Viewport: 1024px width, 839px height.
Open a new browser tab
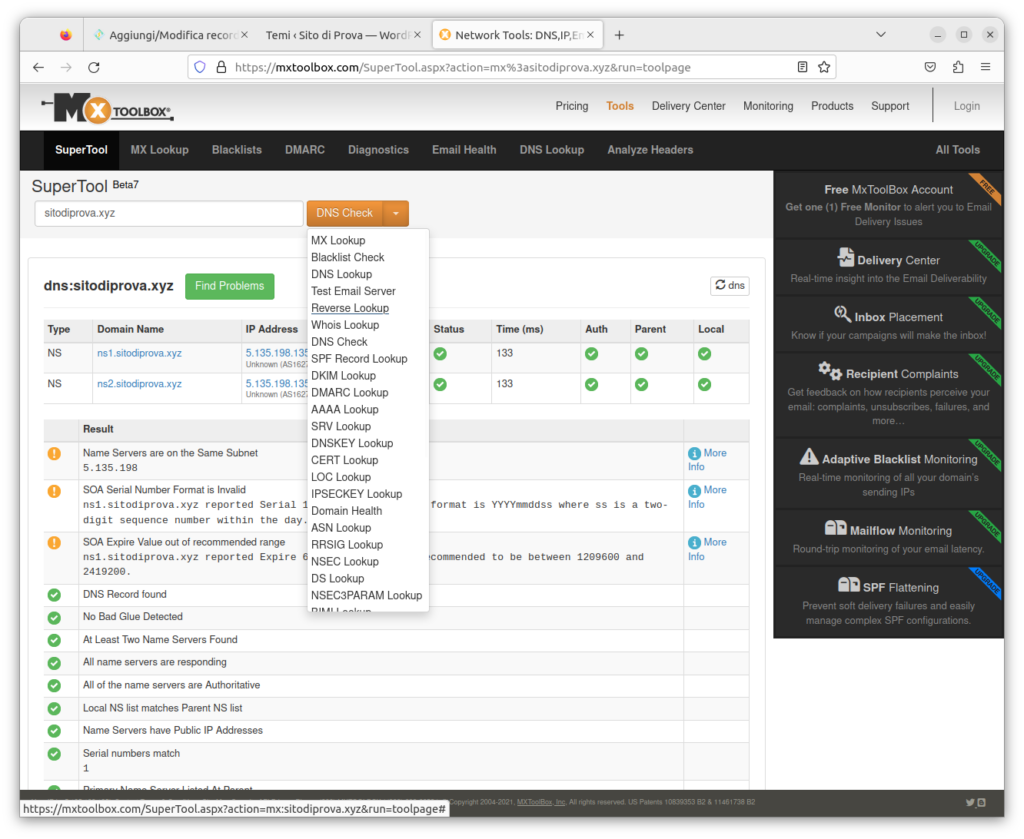pos(619,35)
